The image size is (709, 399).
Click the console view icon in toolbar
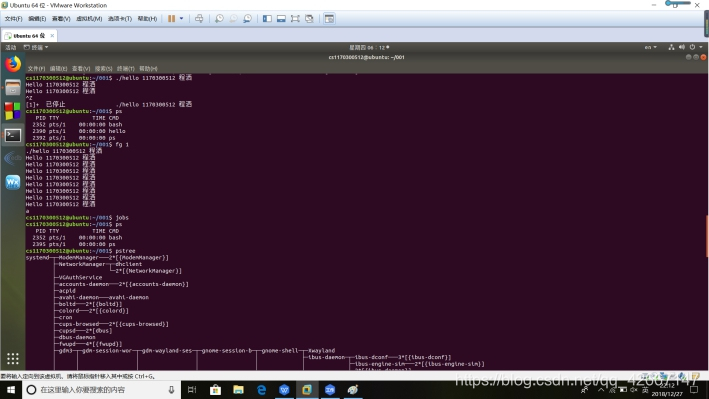(x=329, y=19)
